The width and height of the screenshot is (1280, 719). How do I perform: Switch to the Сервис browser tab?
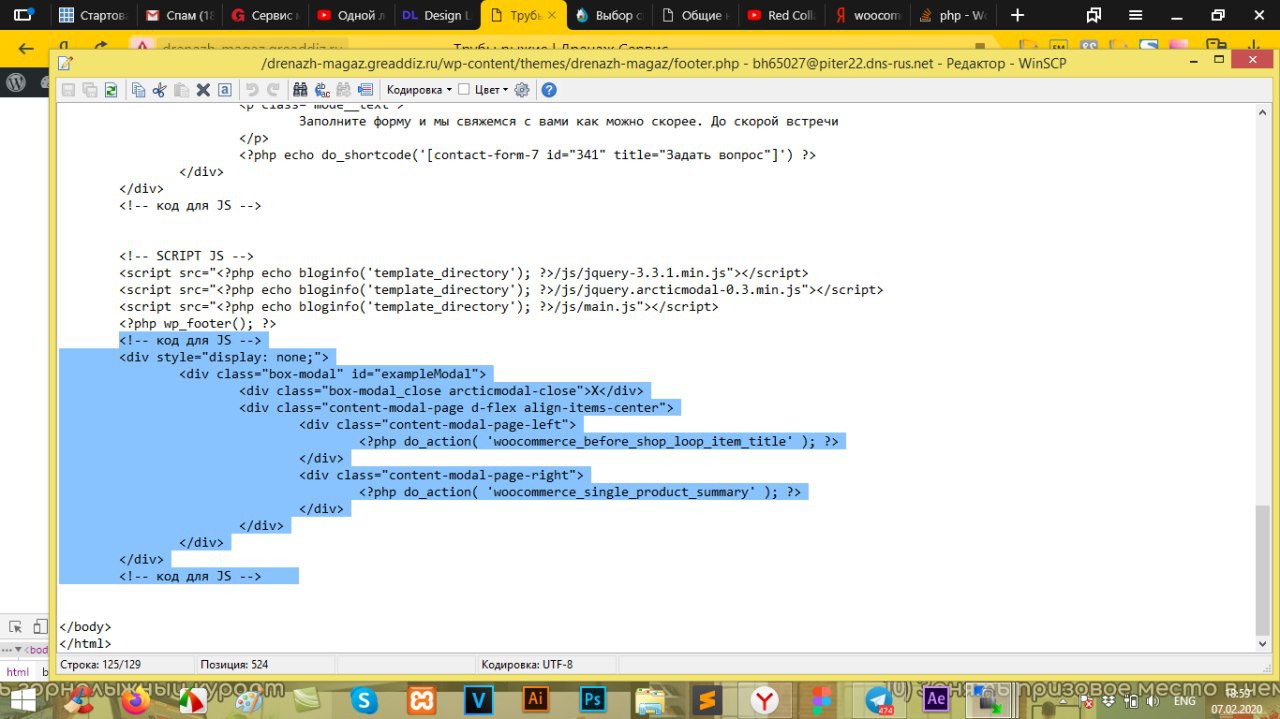265,15
